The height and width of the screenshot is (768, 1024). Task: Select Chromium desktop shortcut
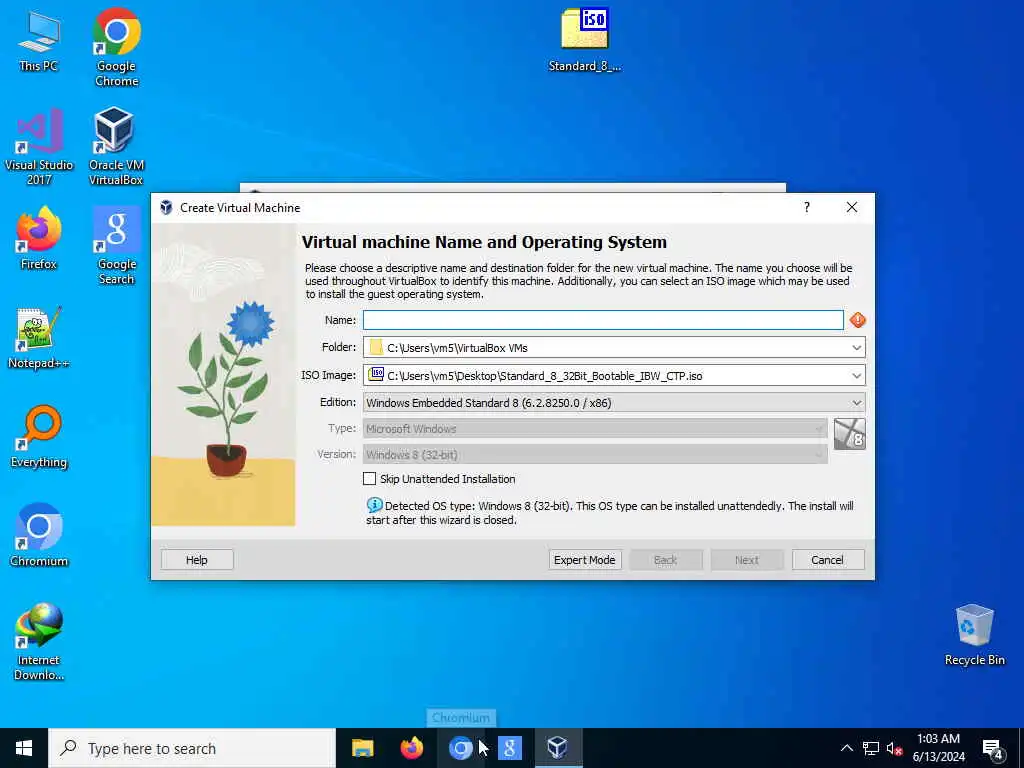39,536
